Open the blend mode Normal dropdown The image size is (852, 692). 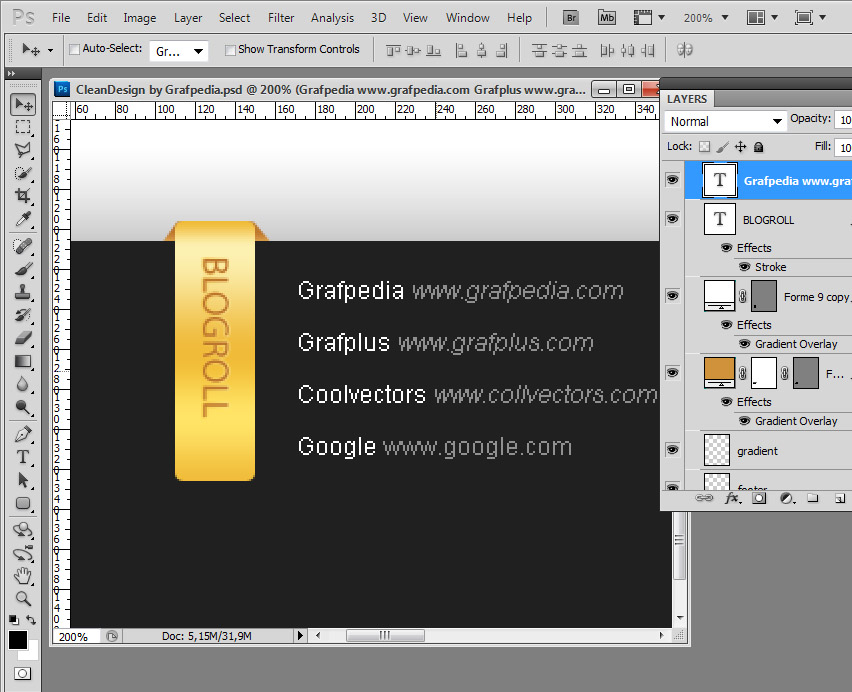pos(725,122)
